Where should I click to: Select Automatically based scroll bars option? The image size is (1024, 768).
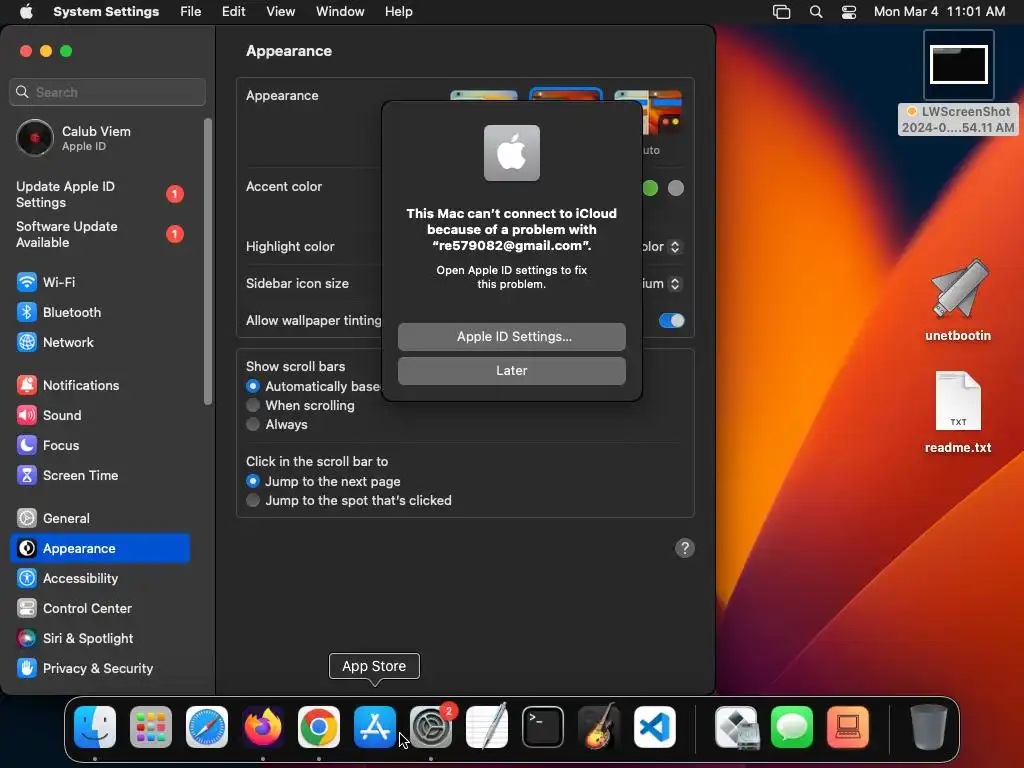[x=253, y=386]
